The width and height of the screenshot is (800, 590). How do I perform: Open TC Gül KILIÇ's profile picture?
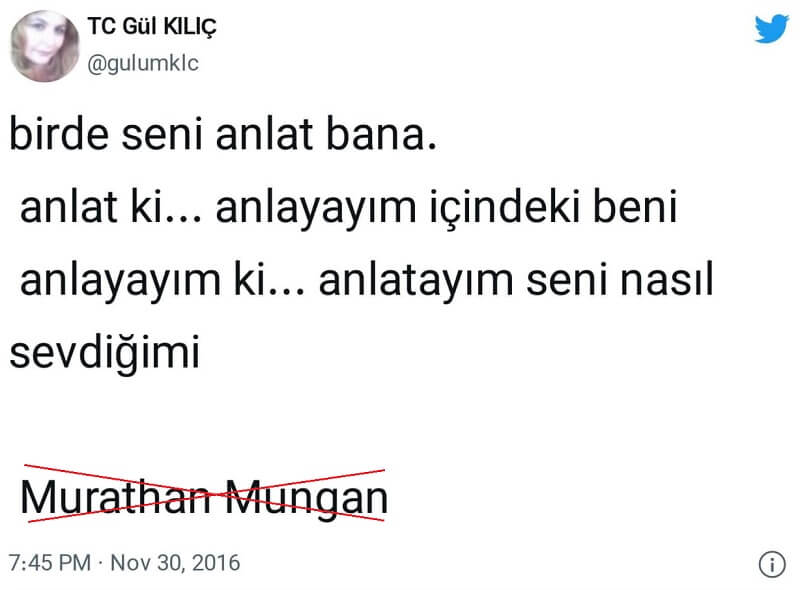click(44, 46)
